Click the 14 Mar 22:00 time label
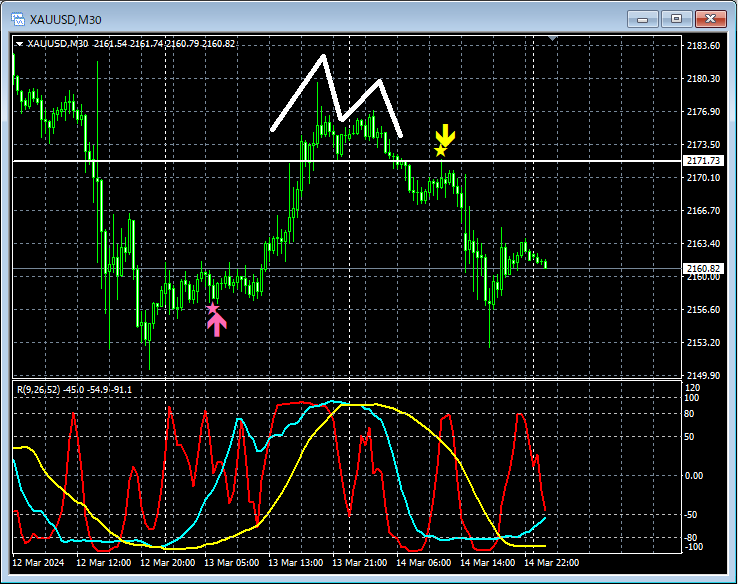This screenshot has height=584, width=739. click(x=552, y=563)
